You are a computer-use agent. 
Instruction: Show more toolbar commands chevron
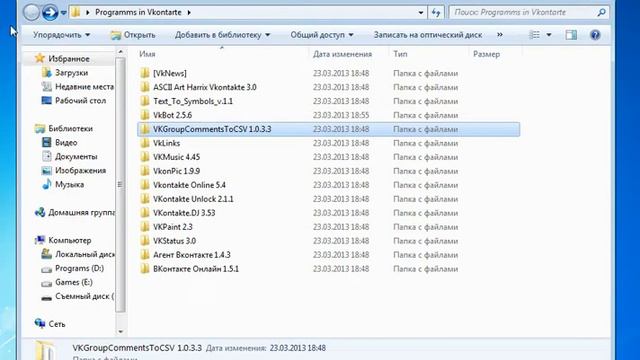[500, 35]
